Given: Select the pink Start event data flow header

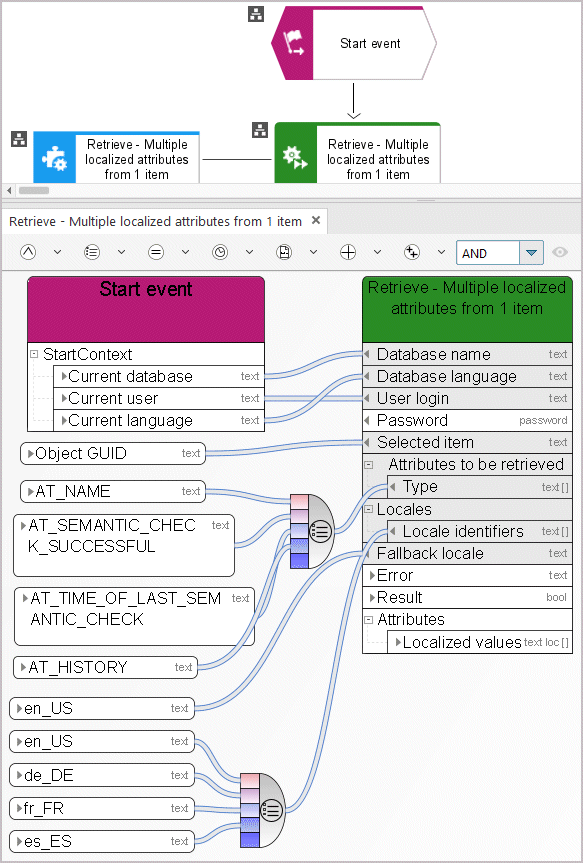Looking at the screenshot, I should pos(146,309).
